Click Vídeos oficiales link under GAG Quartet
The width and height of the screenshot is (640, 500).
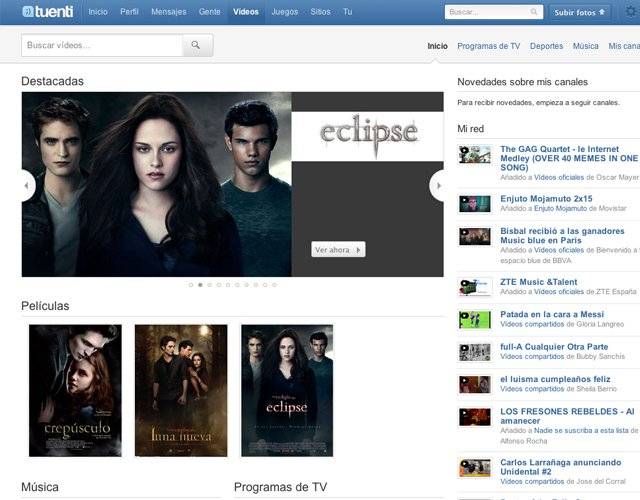click(559, 178)
